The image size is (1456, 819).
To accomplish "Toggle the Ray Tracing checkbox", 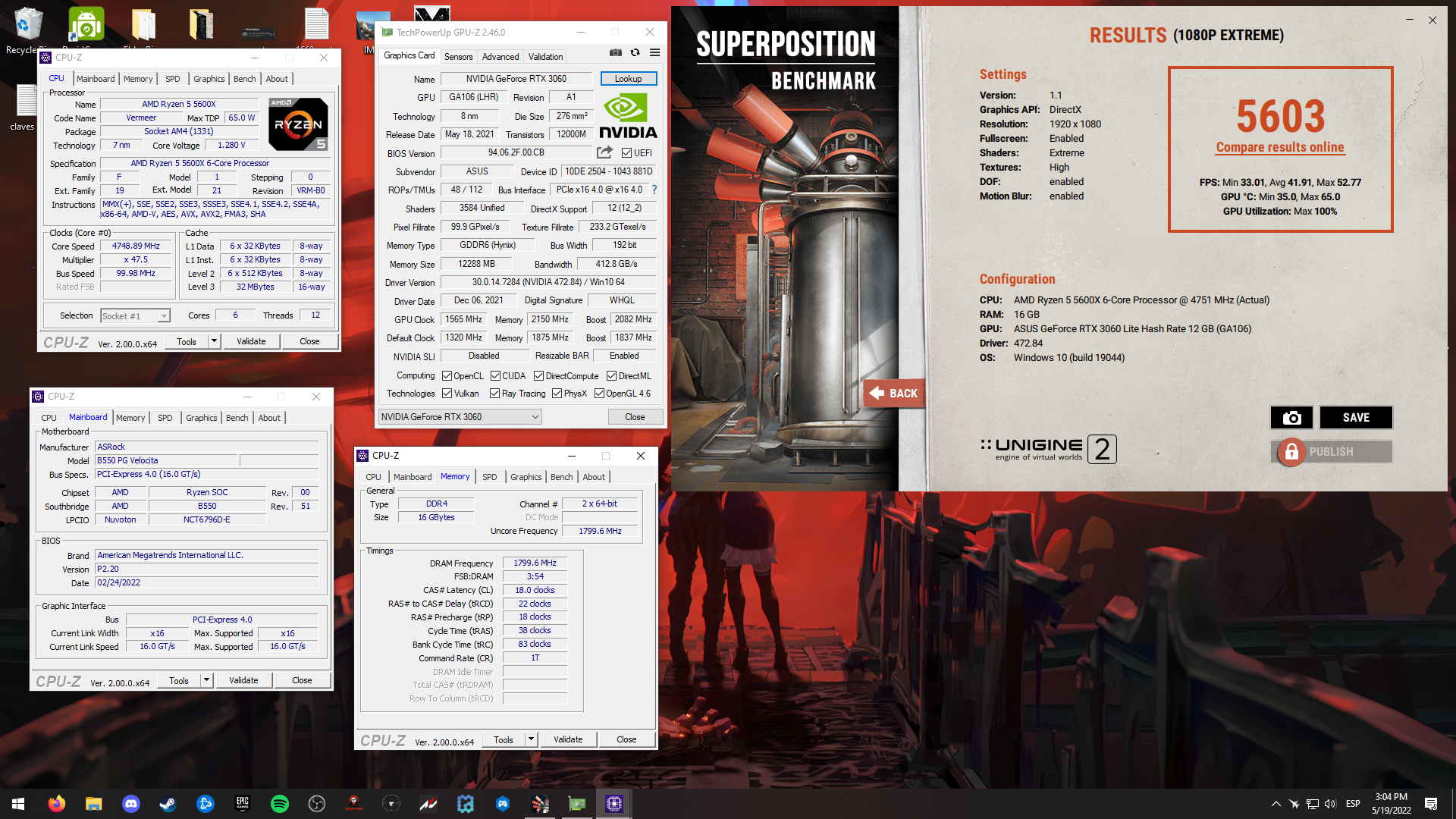I will pos(494,394).
